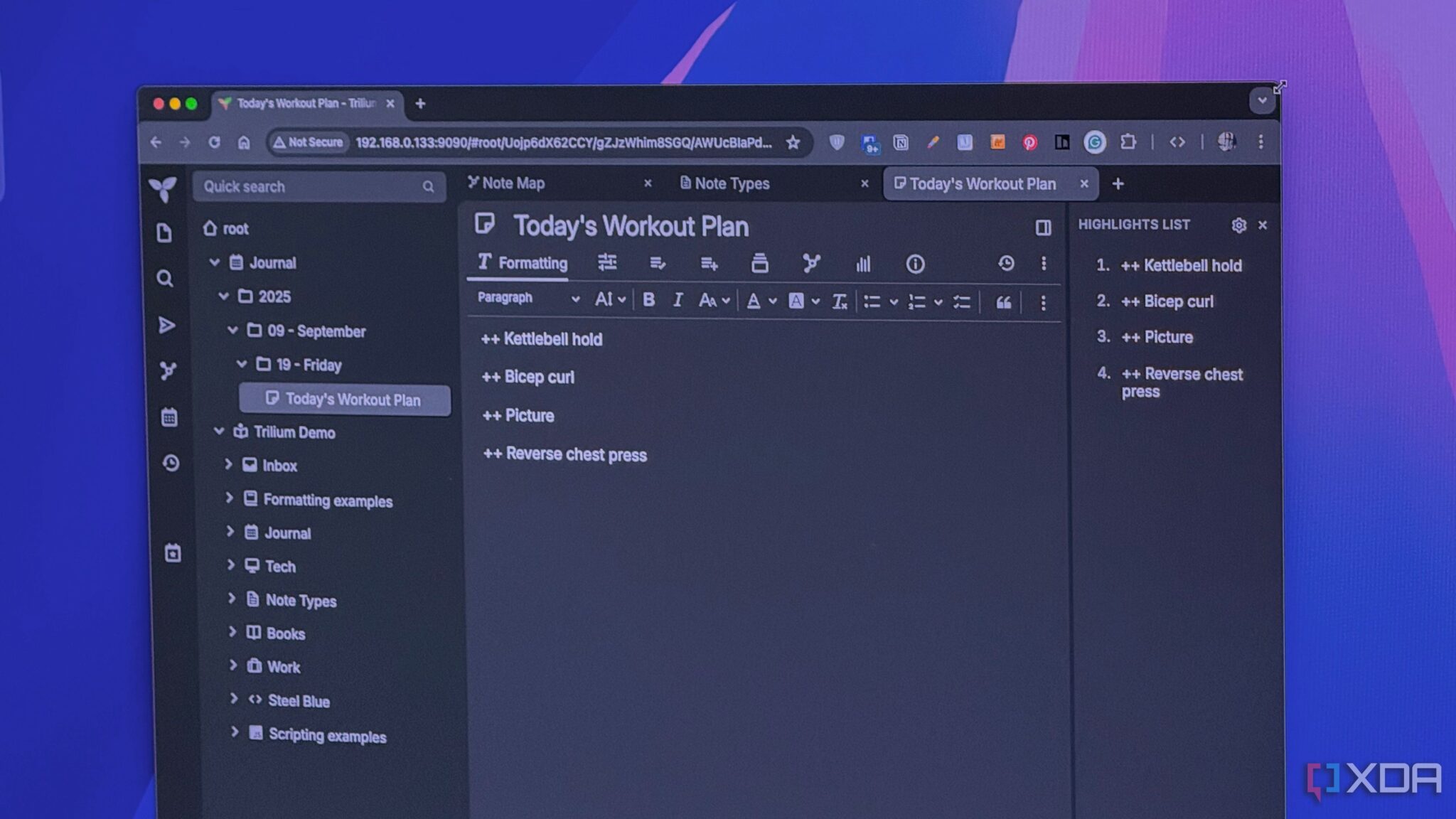This screenshot has width=1456, height=819.
Task: Click remove formatting toolbar icon
Action: [839, 301]
